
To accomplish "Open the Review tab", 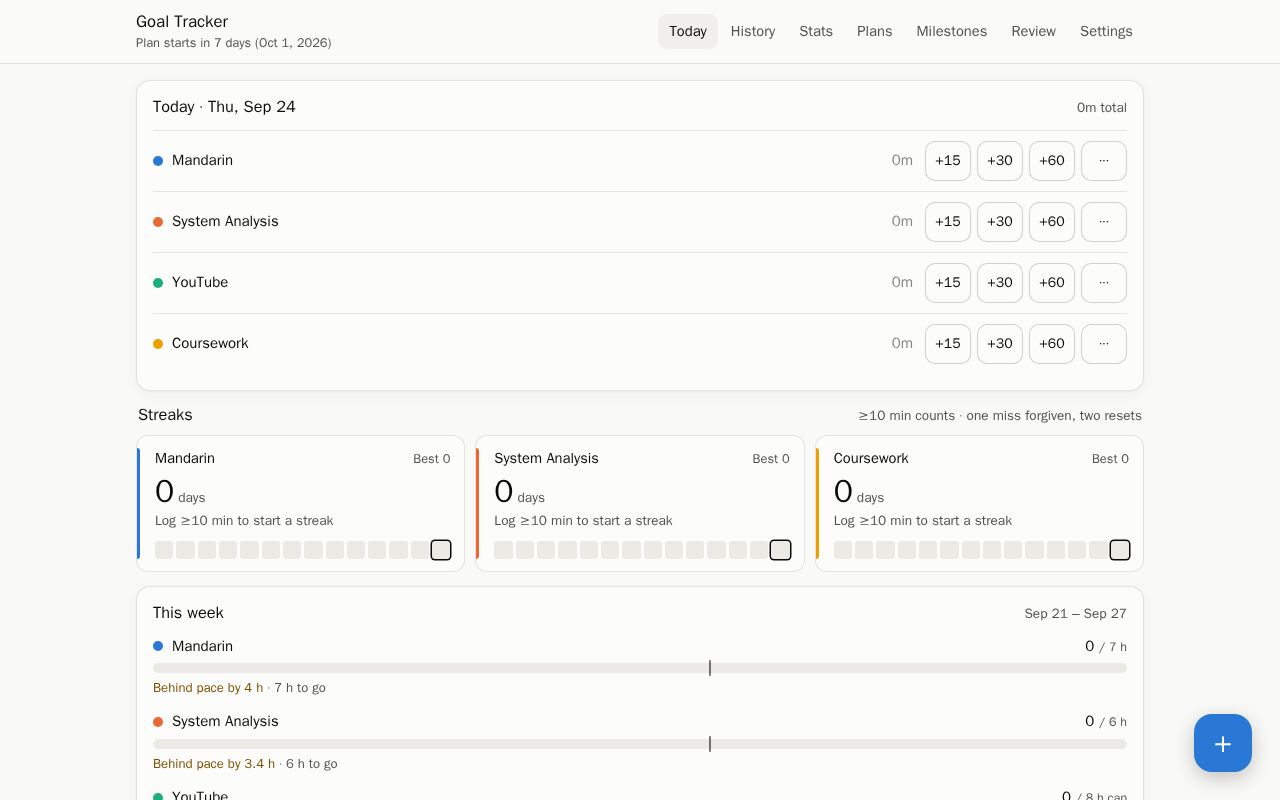I will pyautogui.click(x=1033, y=31).
